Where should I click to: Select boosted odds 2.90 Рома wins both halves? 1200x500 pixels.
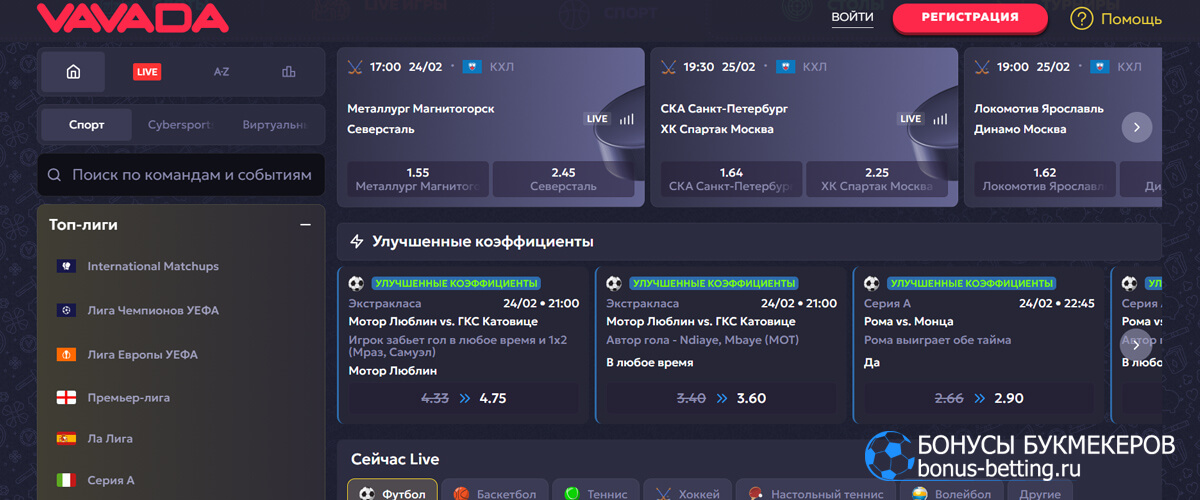click(980, 398)
